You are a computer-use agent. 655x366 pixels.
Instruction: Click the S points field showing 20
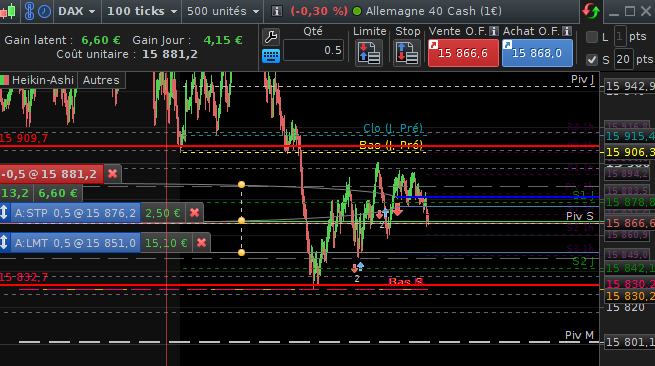coord(623,59)
